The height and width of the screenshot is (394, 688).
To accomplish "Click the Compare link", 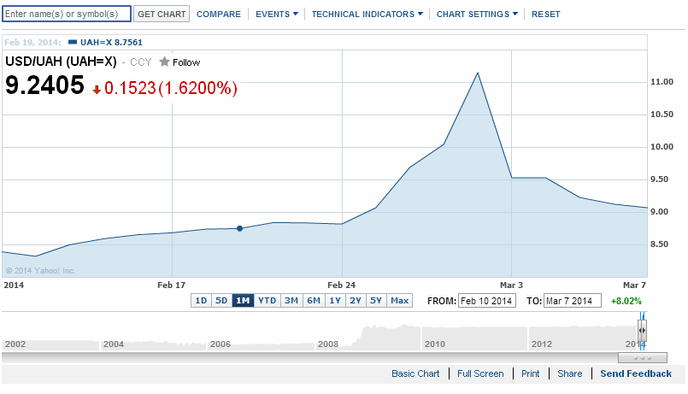I will (219, 14).
